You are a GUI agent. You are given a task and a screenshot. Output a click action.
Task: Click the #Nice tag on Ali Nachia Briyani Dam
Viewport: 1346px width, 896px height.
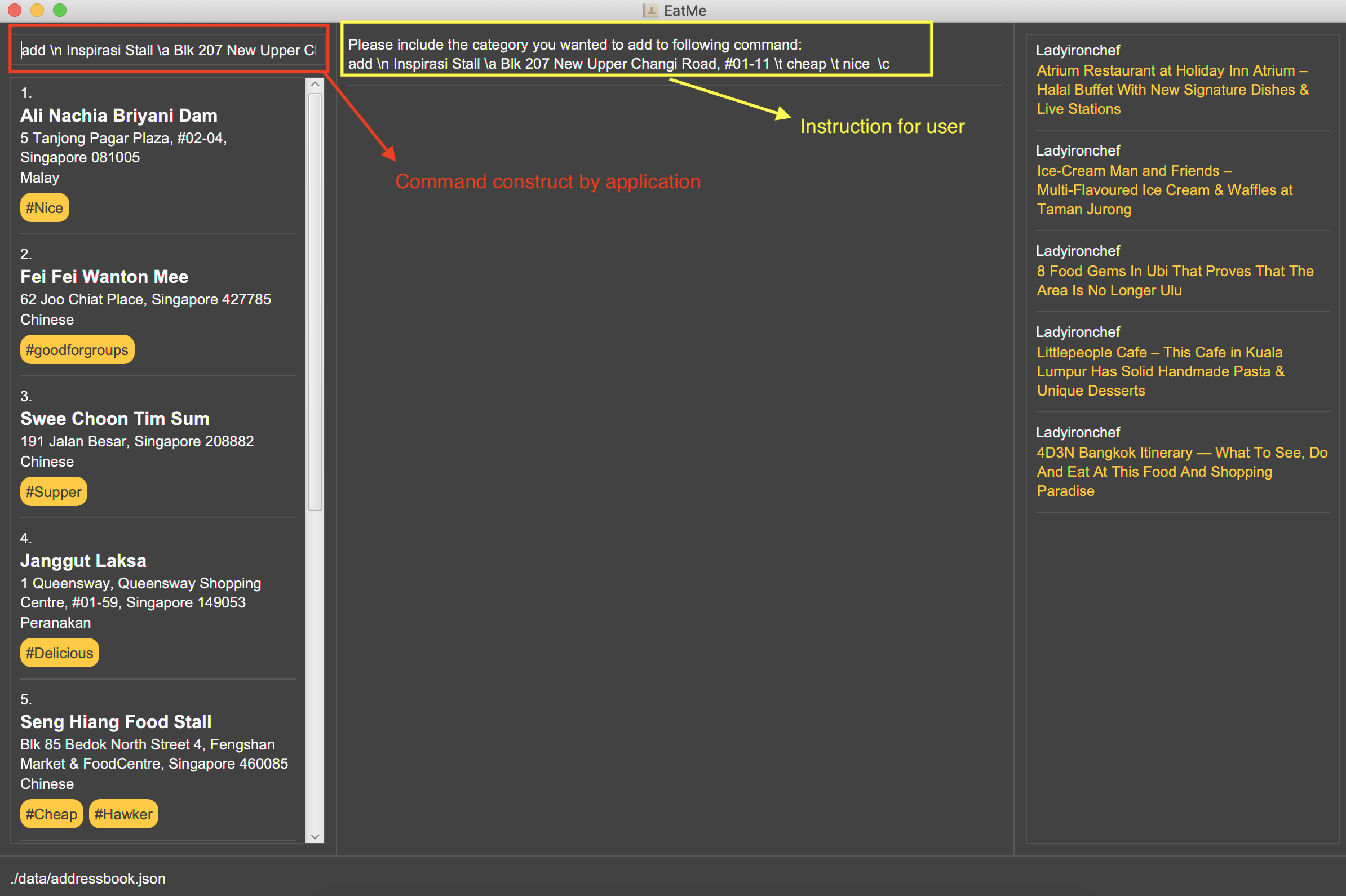tap(43, 208)
